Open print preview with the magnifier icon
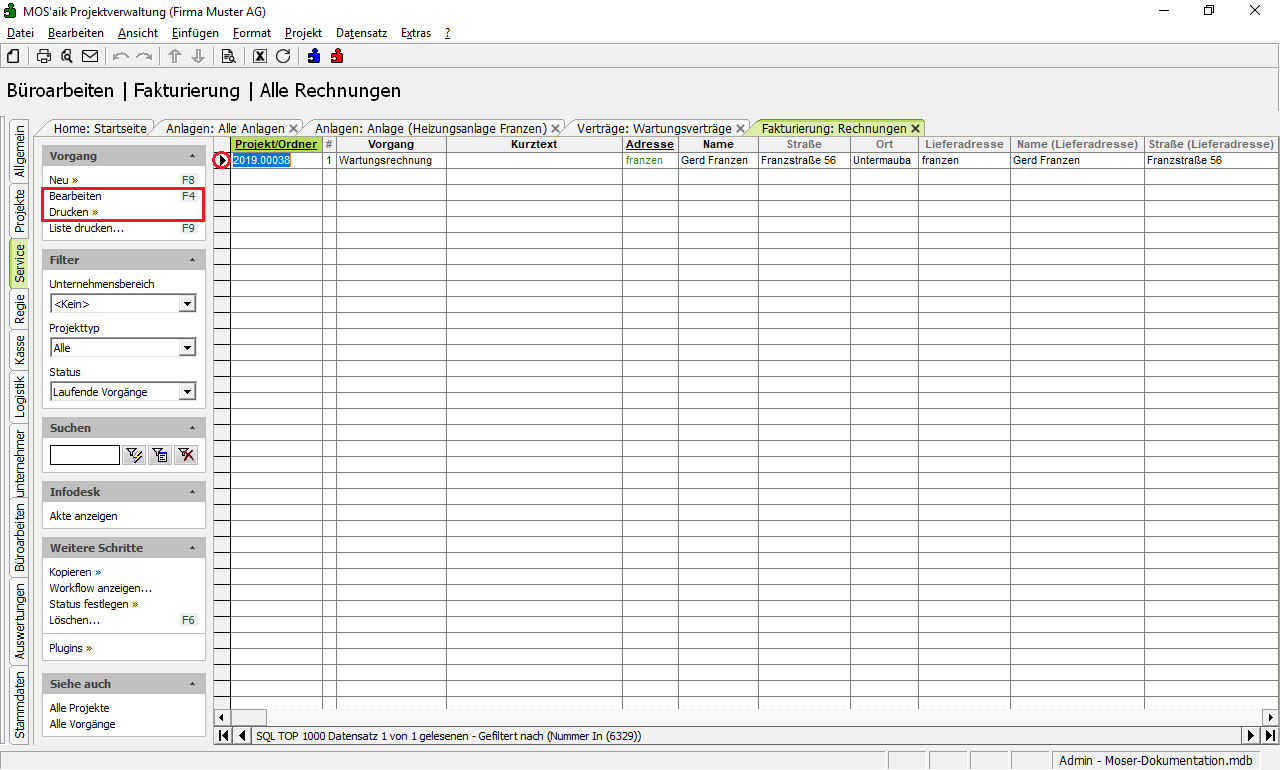 coord(67,56)
